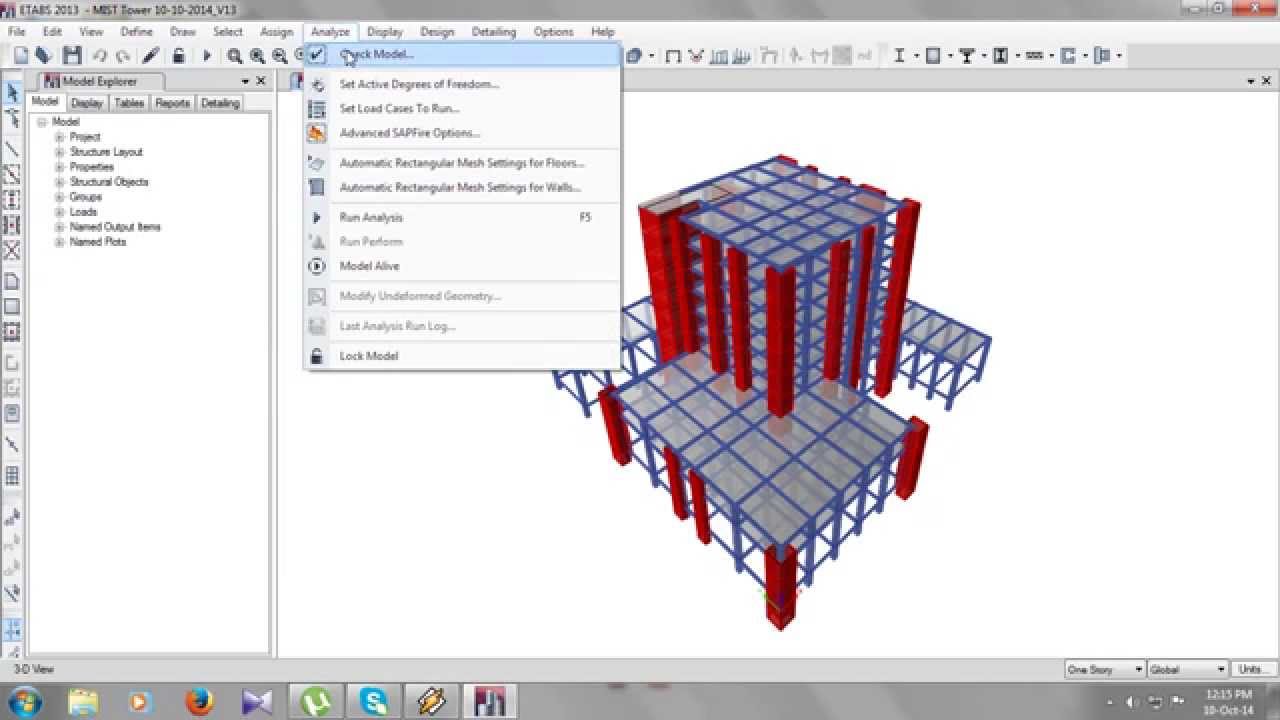Click the padlock icon in the top toolbar
Image resolution: width=1280 pixels, height=720 pixels.
point(178,56)
